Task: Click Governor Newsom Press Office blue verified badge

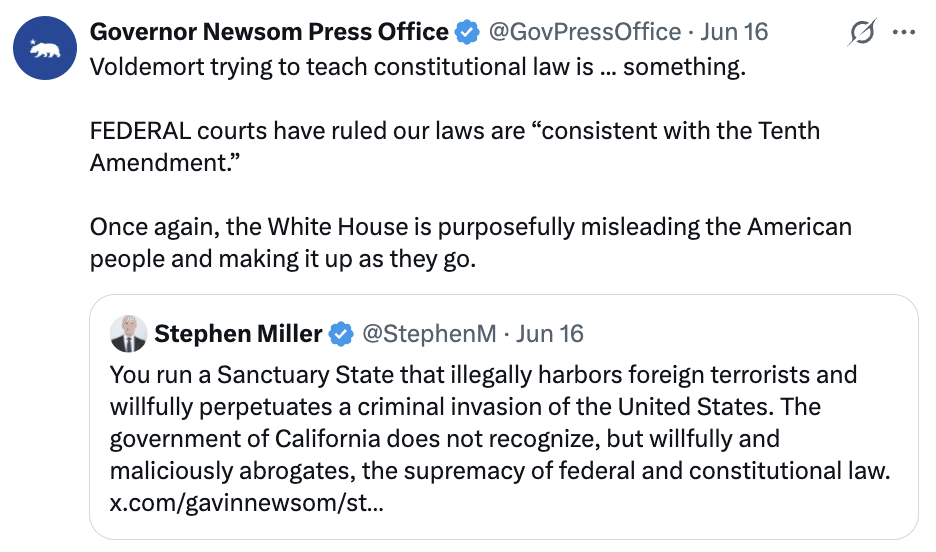Action: click(467, 32)
